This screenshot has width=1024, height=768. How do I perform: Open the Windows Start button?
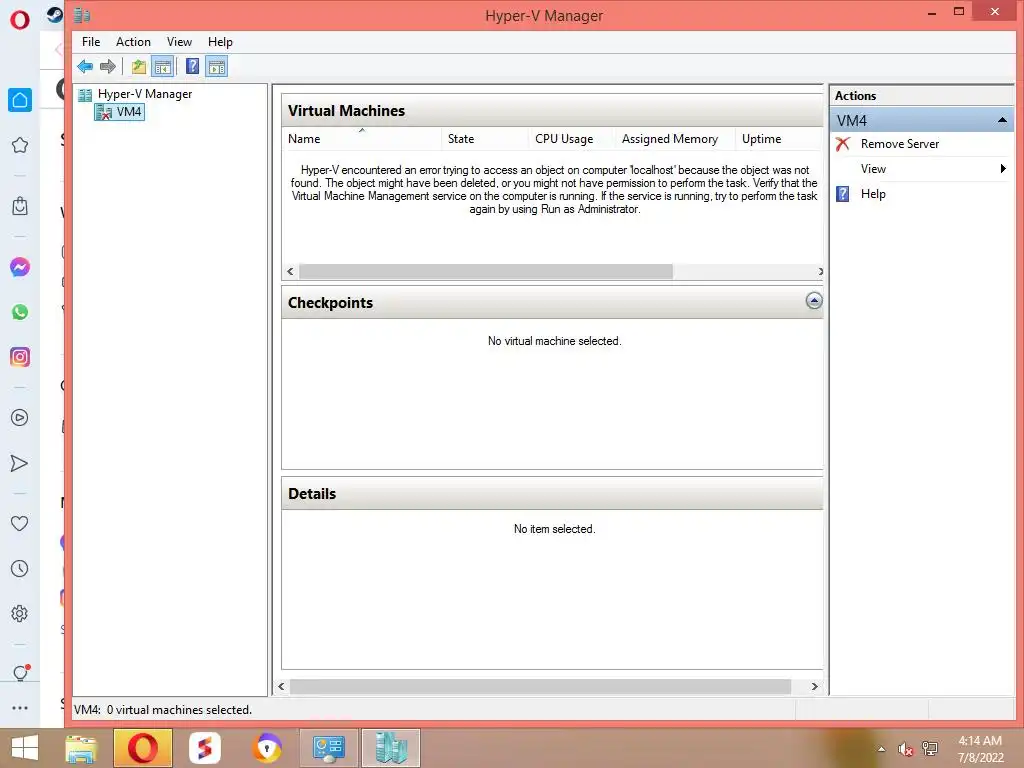coord(25,748)
